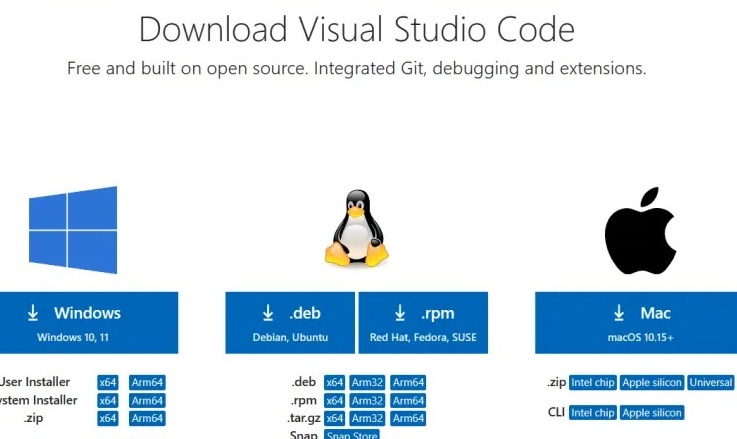Click the 'Free and built on open source' subtitle

pos(357,69)
